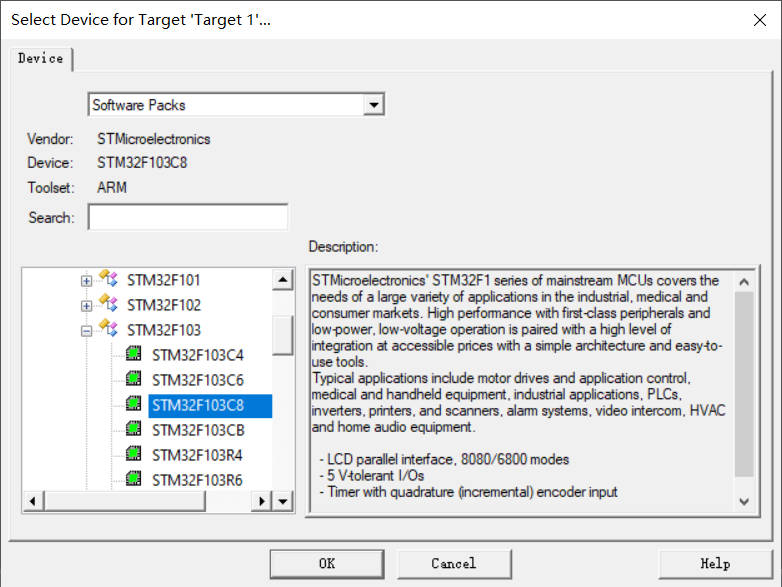Click the STM32F102 family icon
Screen dimensions: 782x587
(x=109, y=304)
